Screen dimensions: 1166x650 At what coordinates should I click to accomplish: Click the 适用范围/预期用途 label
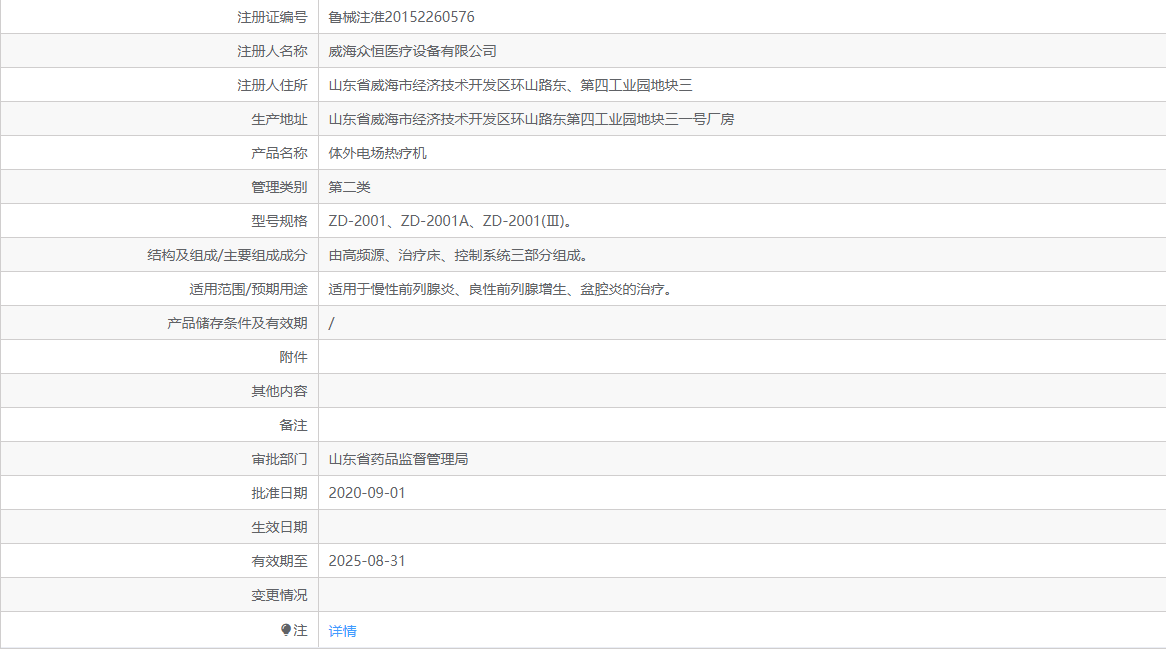[248, 289]
